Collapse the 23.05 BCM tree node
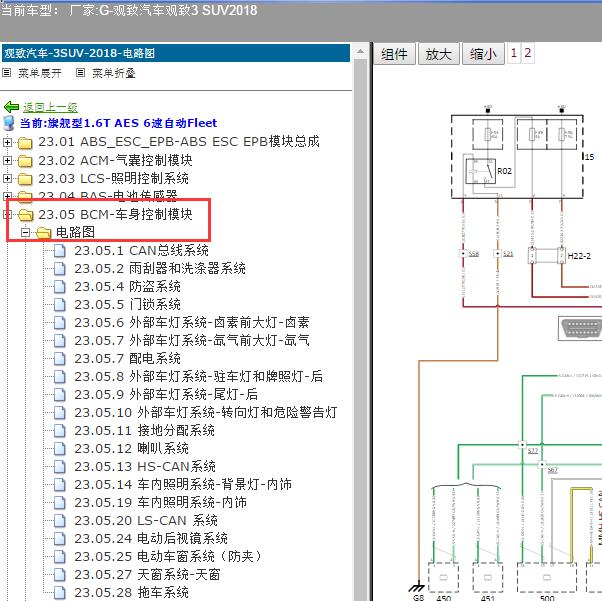The width and height of the screenshot is (602, 601). [7, 215]
